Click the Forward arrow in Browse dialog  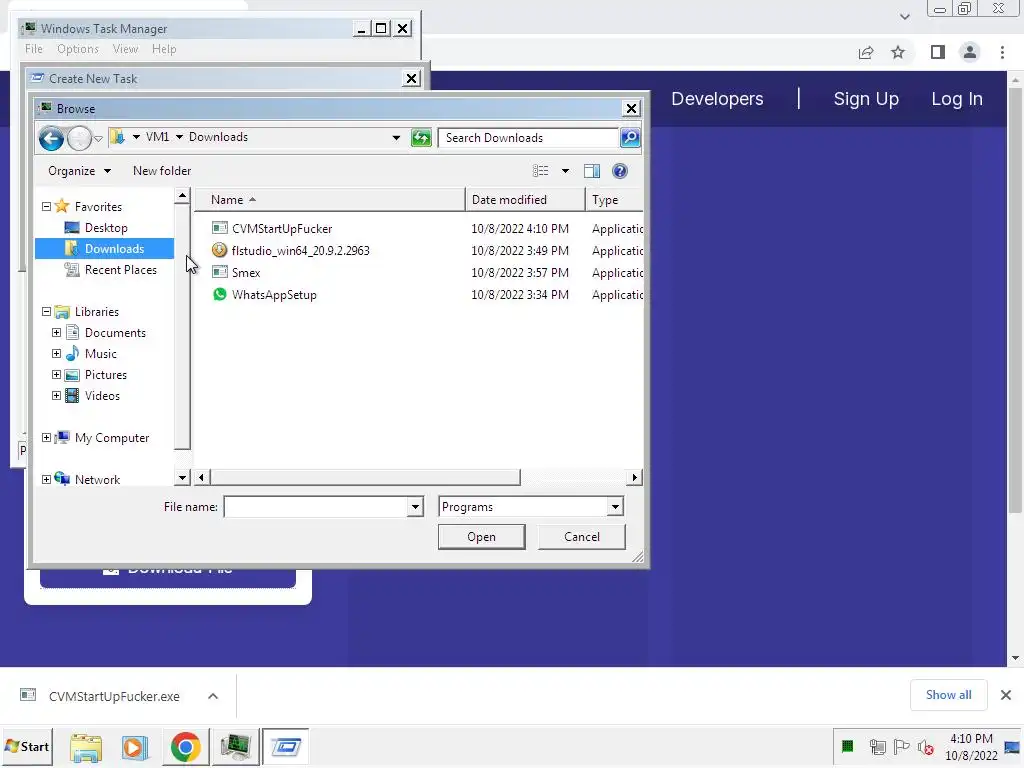[x=79, y=138]
